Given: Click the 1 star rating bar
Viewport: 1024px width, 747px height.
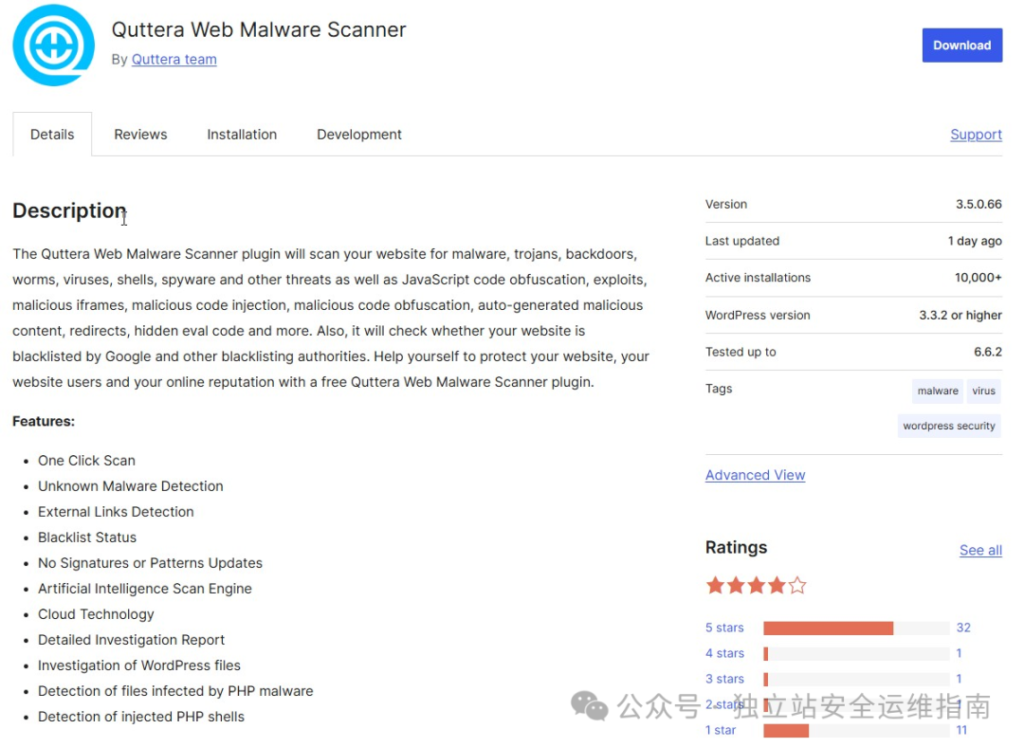Looking at the screenshot, I should point(856,731).
